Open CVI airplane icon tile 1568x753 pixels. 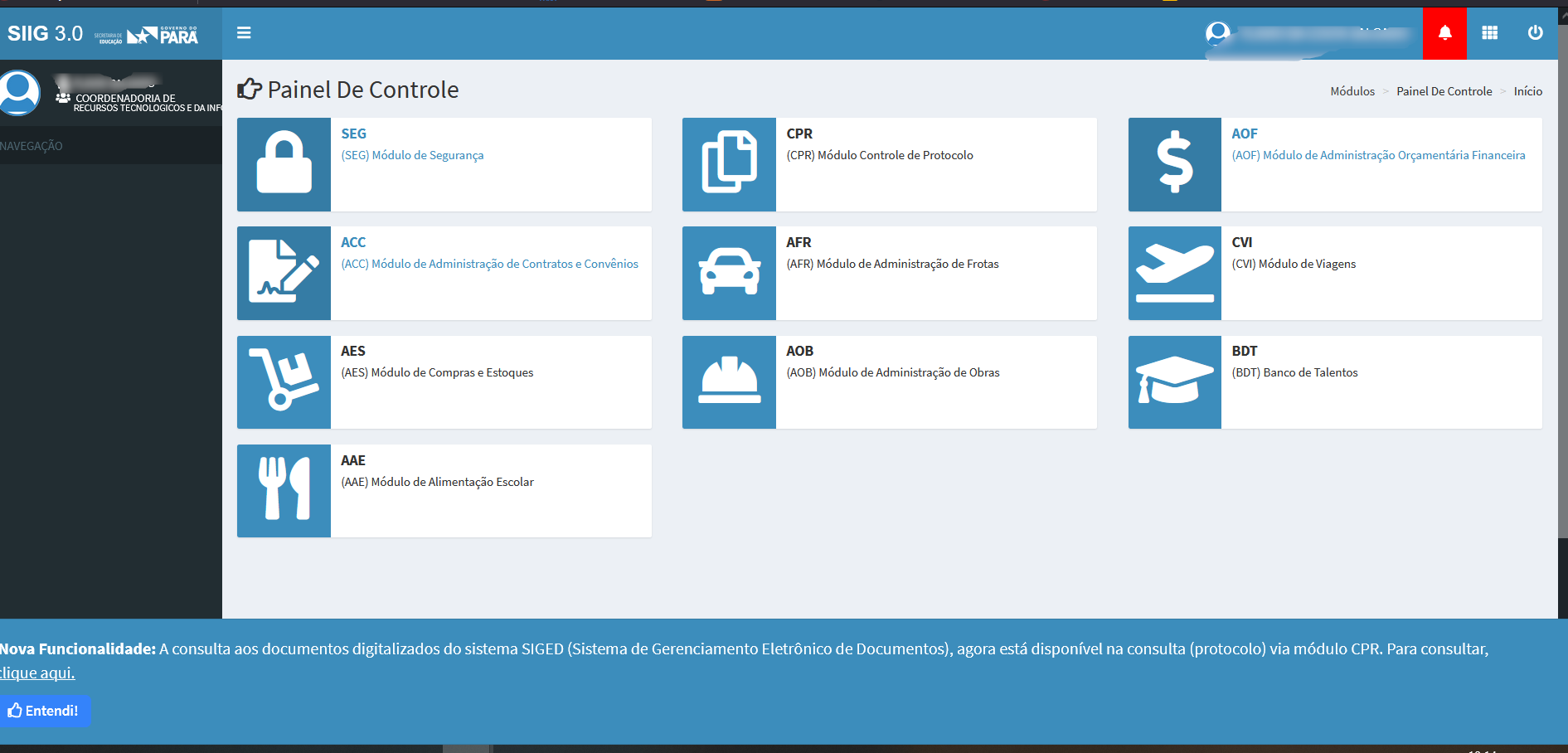click(x=1175, y=273)
